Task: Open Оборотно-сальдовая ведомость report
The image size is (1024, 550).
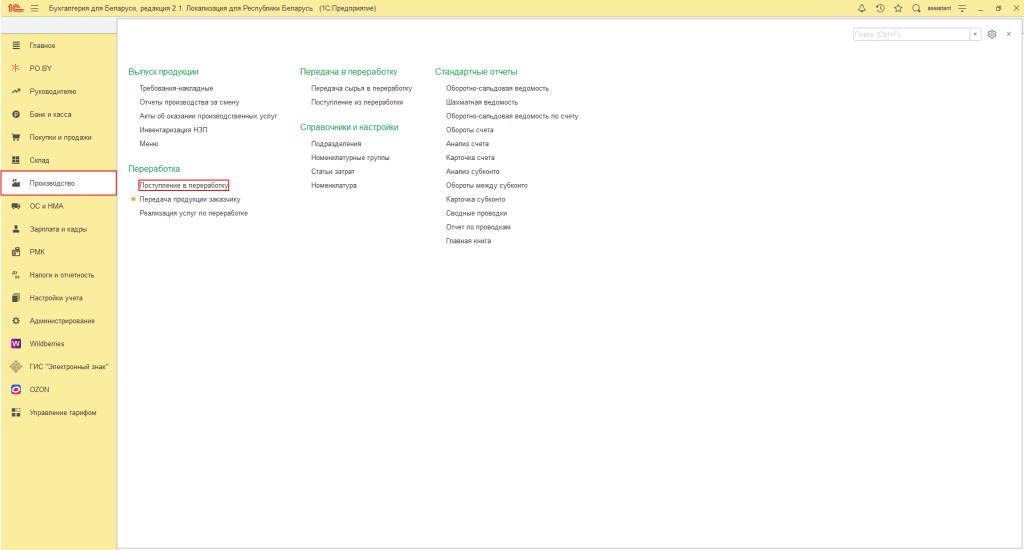Action: click(497, 88)
